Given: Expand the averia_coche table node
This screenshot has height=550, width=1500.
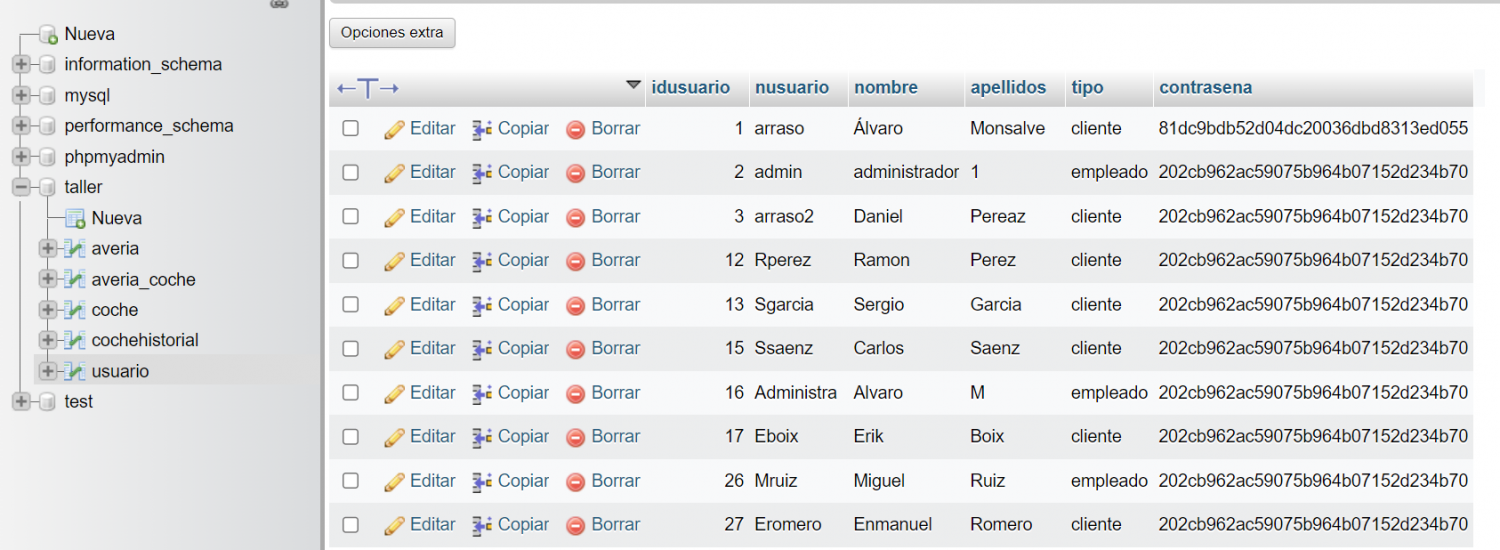Looking at the screenshot, I should click(x=48, y=279).
